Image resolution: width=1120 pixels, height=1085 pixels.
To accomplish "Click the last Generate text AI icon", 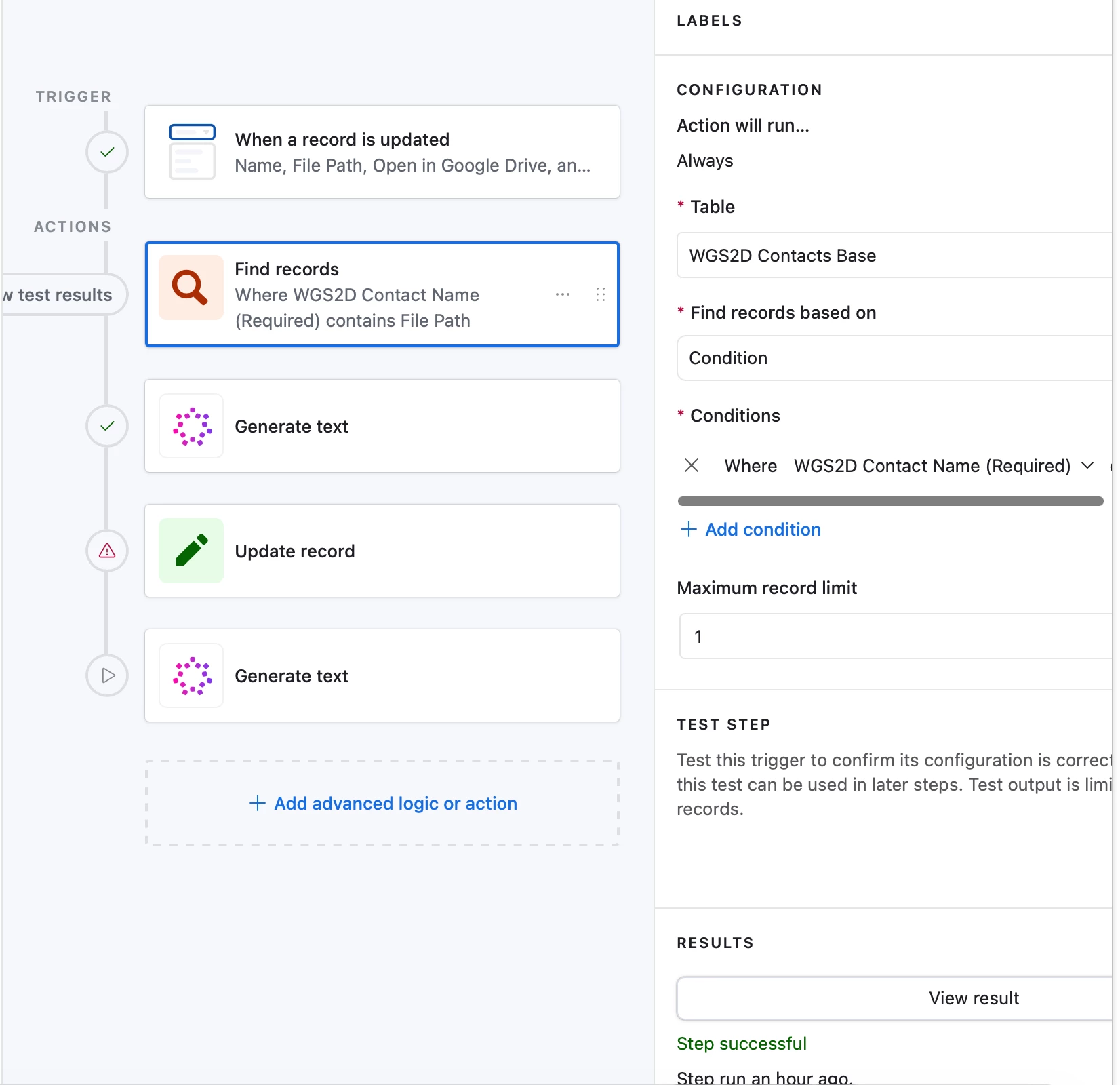I will click(x=191, y=676).
